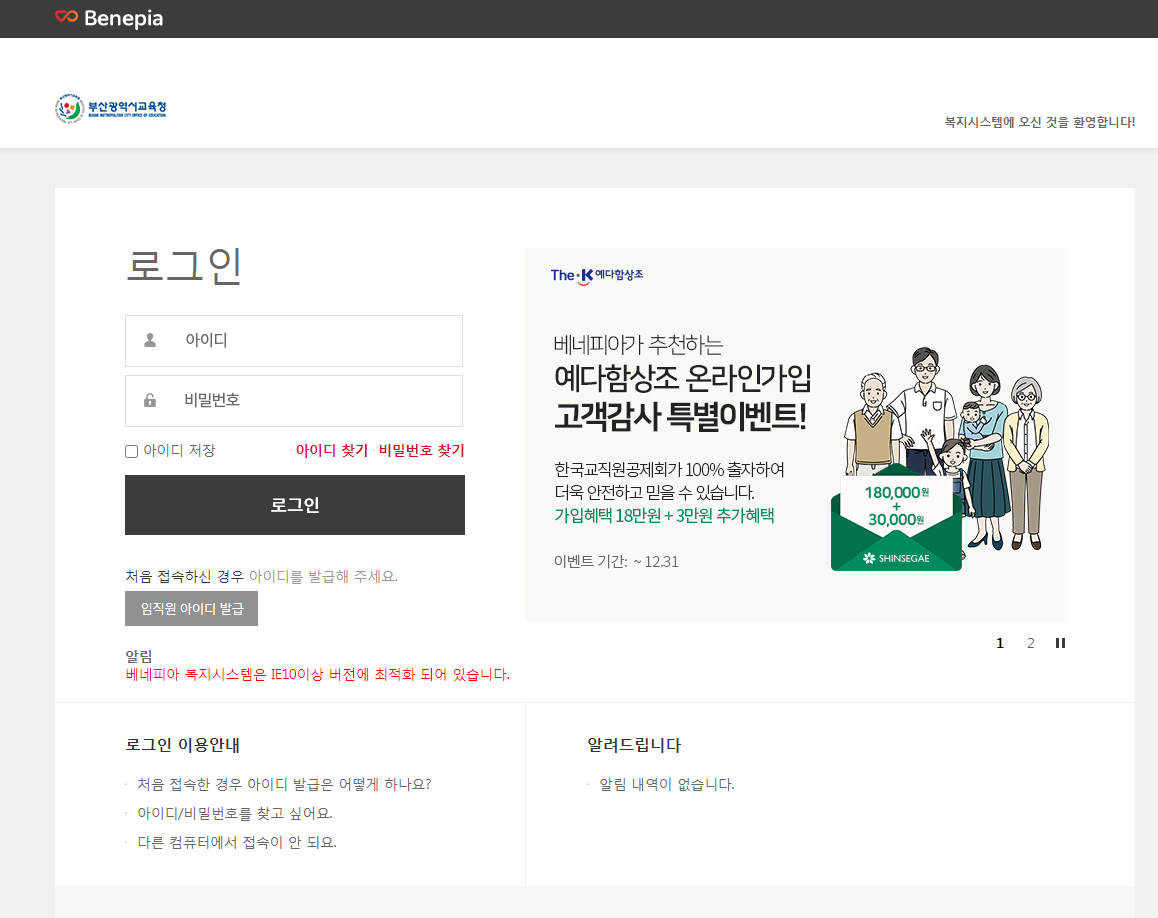The width and height of the screenshot is (1158, 918).
Task: Click the Busan education office emblem
Action: click(x=69, y=108)
